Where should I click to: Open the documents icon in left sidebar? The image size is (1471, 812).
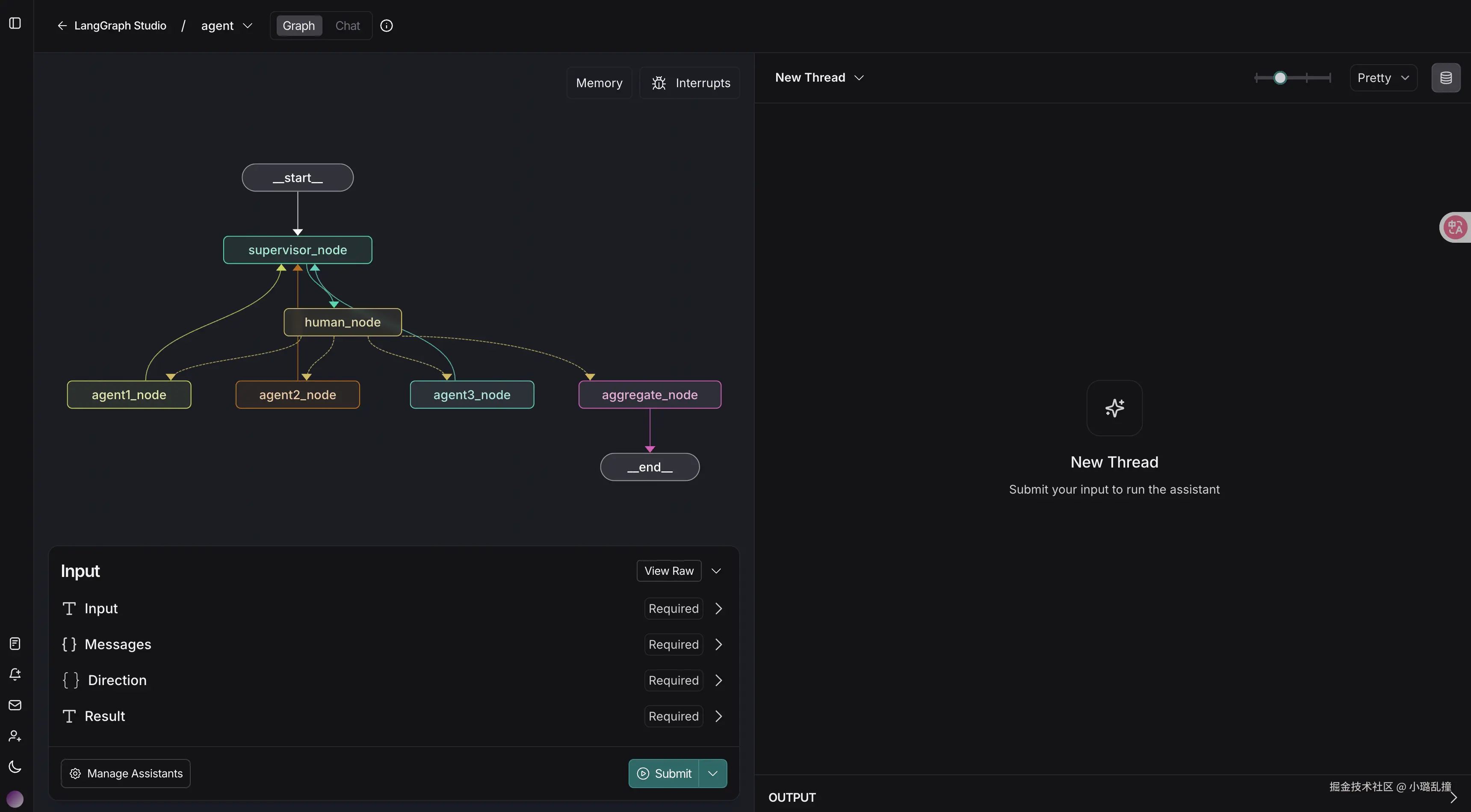click(x=15, y=644)
